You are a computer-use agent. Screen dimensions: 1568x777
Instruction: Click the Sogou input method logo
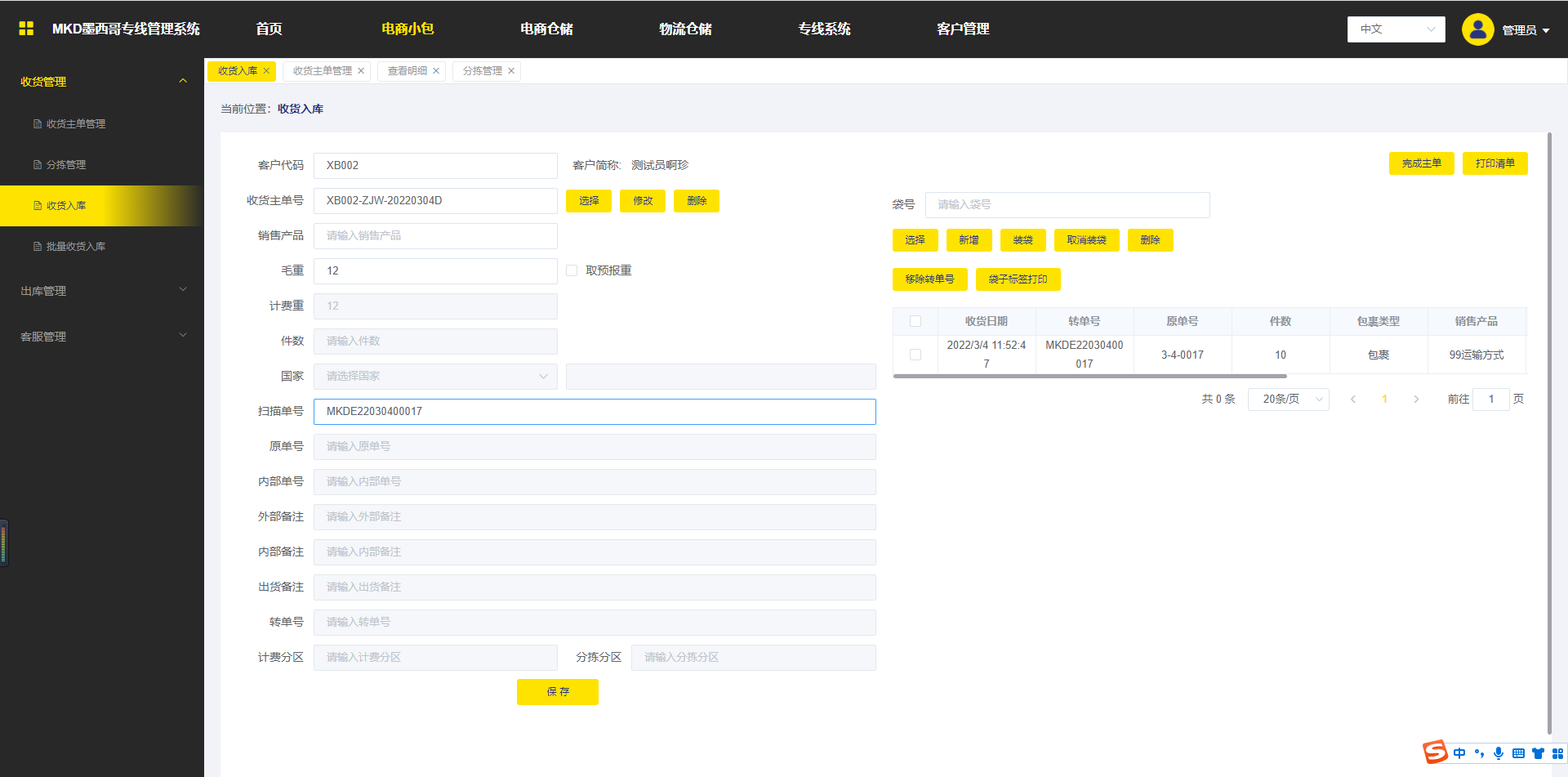coord(1435,752)
